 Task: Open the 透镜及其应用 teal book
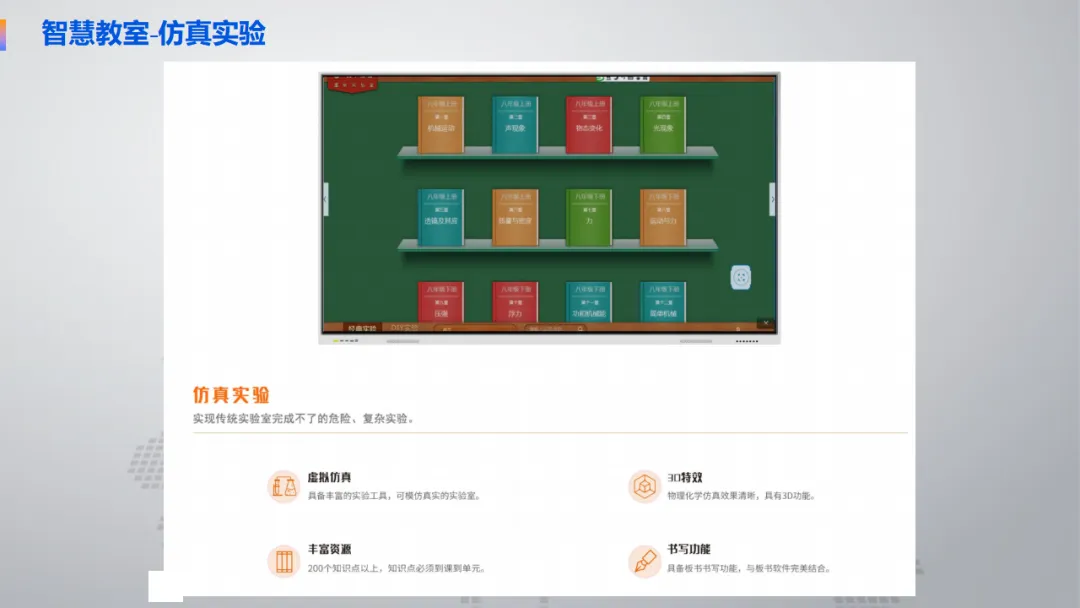441,218
